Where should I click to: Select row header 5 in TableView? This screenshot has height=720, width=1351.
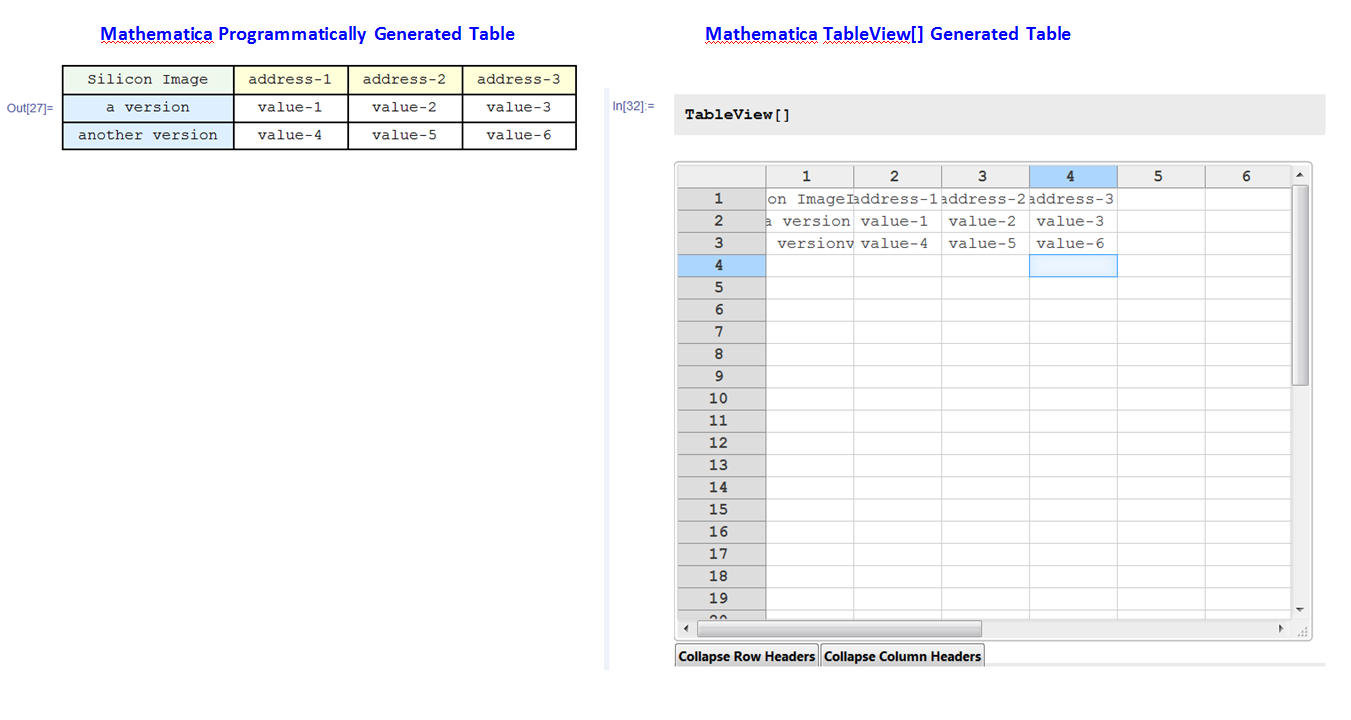(x=722, y=287)
